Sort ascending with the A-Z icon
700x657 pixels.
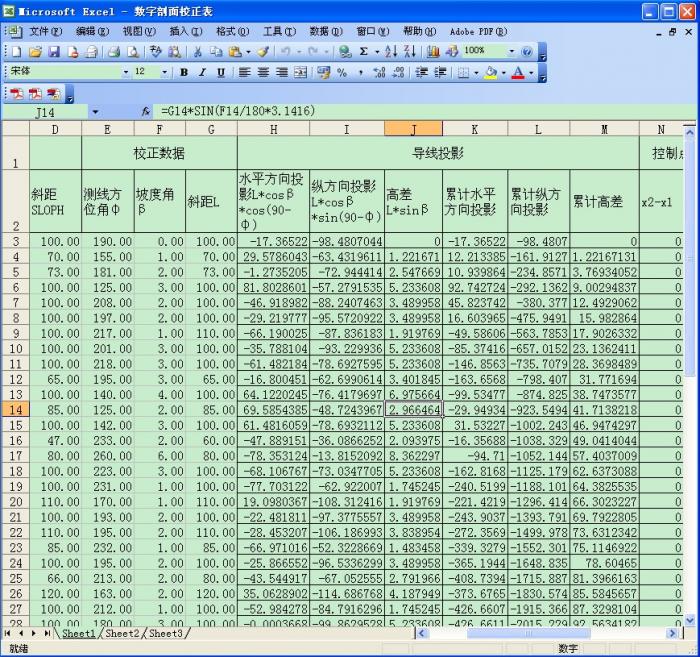click(393, 51)
